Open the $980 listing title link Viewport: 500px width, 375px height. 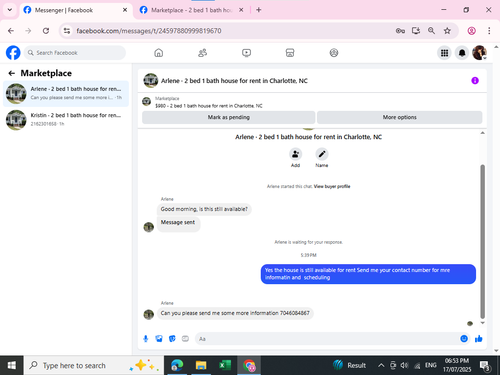coord(209,106)
